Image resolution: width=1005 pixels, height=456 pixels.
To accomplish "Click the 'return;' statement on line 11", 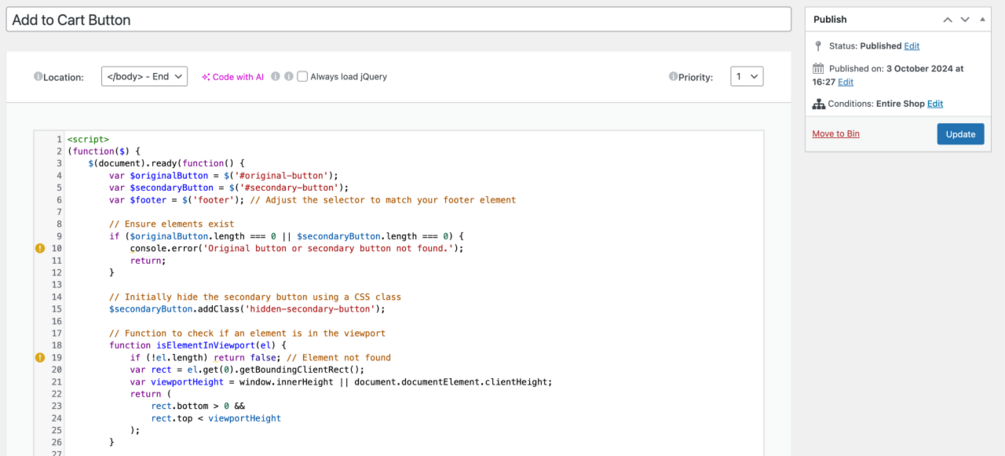I will 148,260.
